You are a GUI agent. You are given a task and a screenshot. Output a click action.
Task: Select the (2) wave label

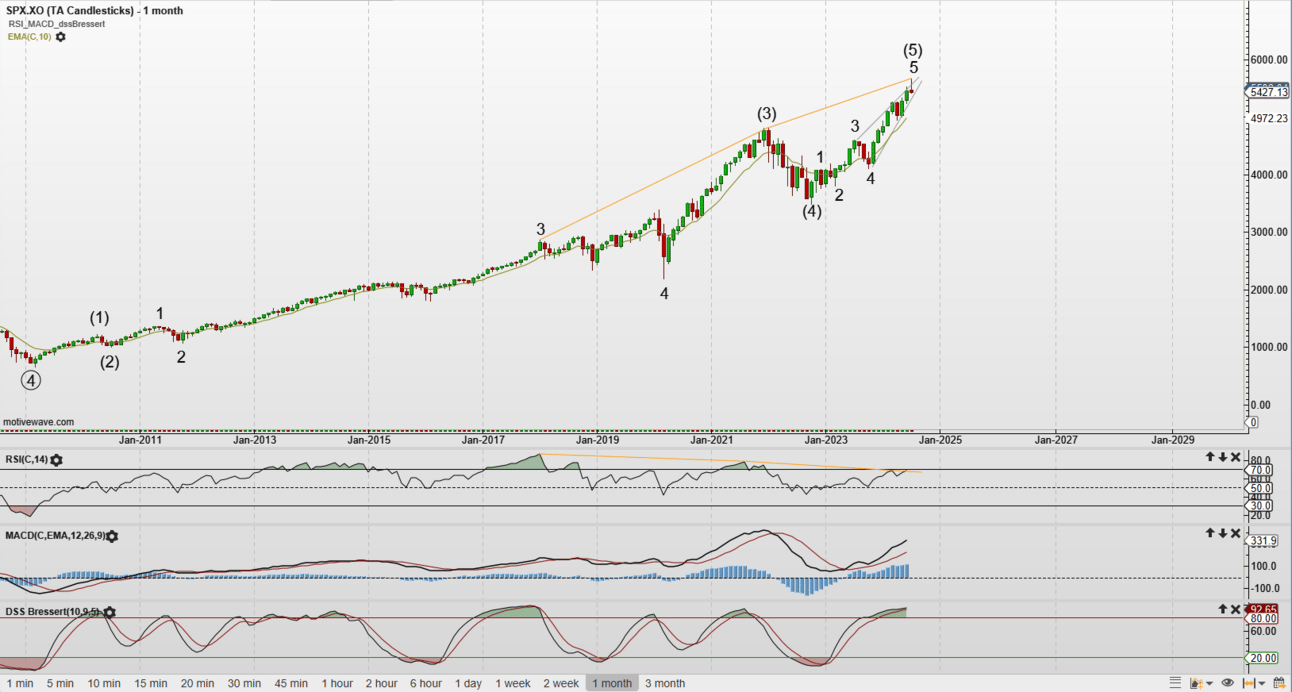(109, 362)
